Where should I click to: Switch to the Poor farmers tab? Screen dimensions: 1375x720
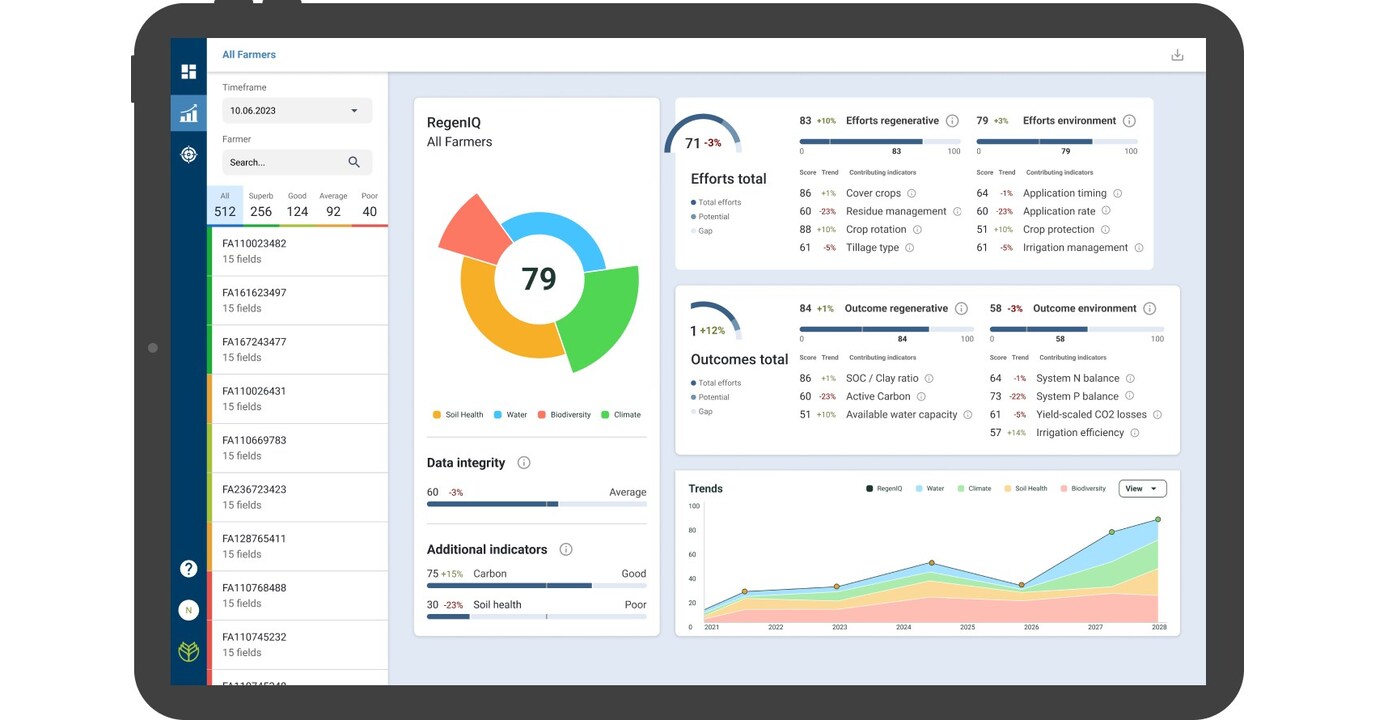click(370, 205)
